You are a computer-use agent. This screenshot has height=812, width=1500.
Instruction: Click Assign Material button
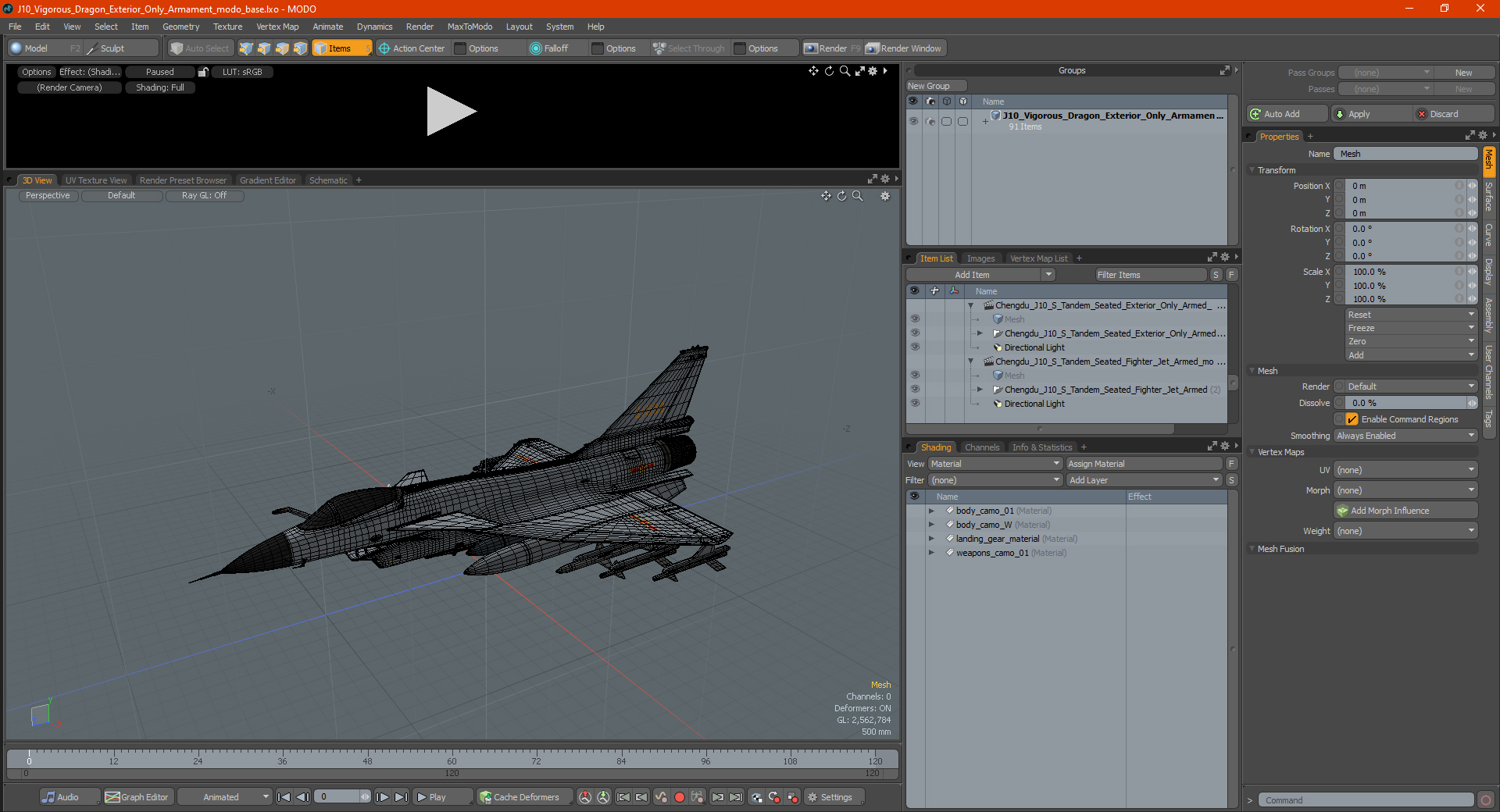tap(1144, 464)
